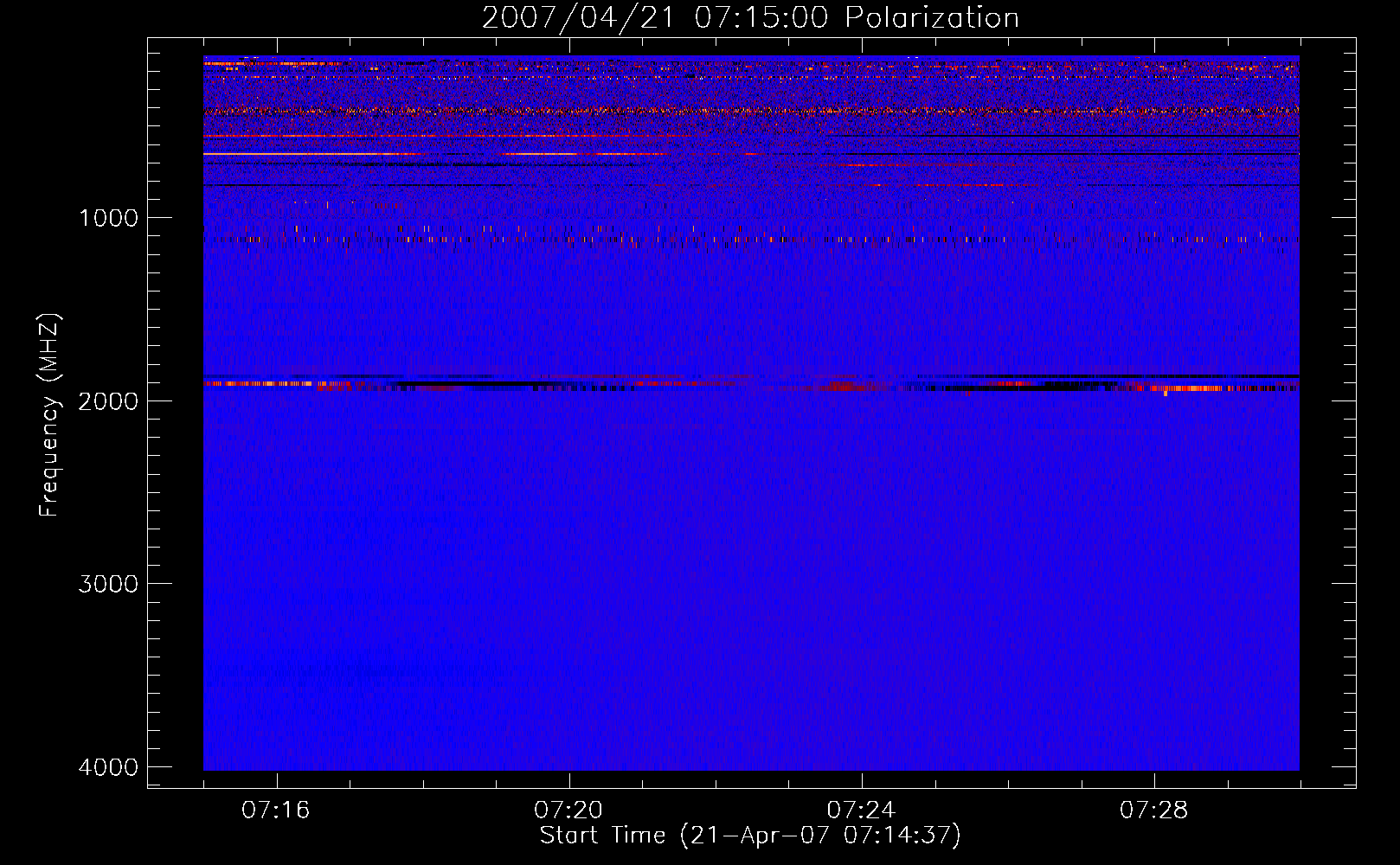Click the red-black emission band near 2000 MHz
The width and height of the screenshot is (1400, 865).
[751, 384]
